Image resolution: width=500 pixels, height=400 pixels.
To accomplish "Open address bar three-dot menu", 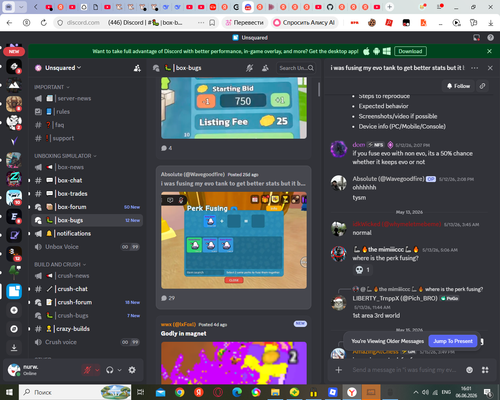I will (201, 23).
